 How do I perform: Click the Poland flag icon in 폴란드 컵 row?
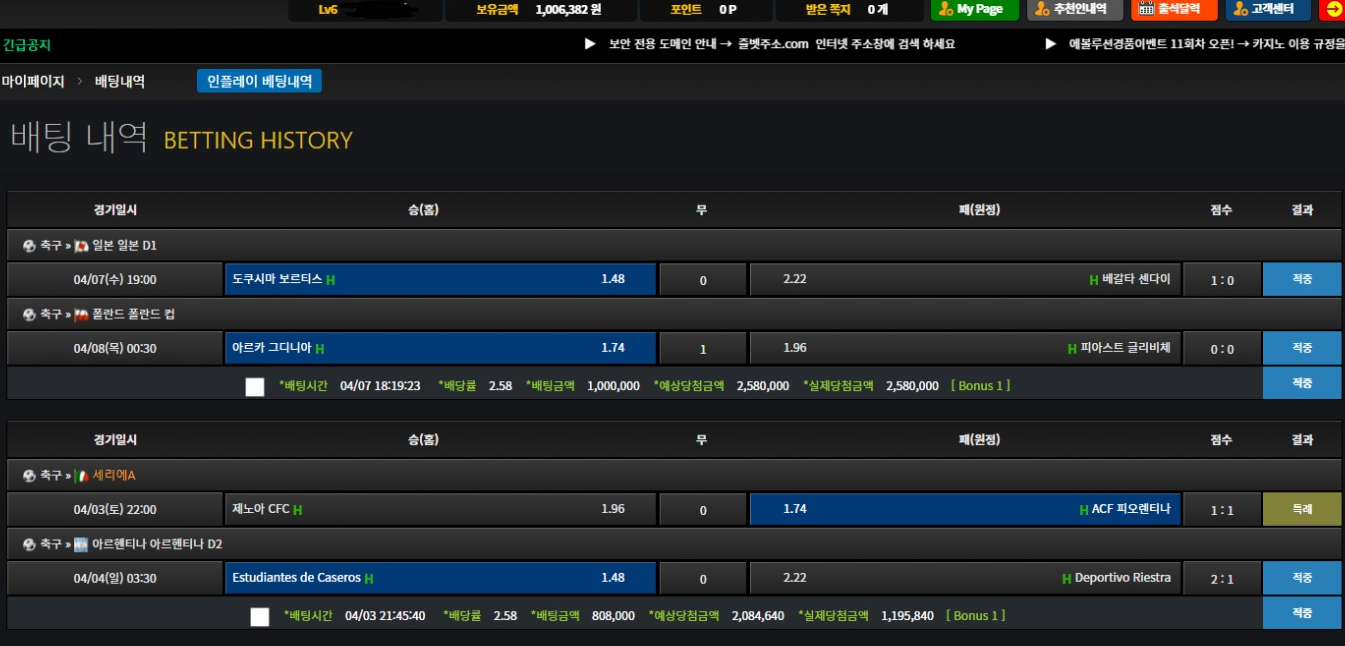click(81, 315)
